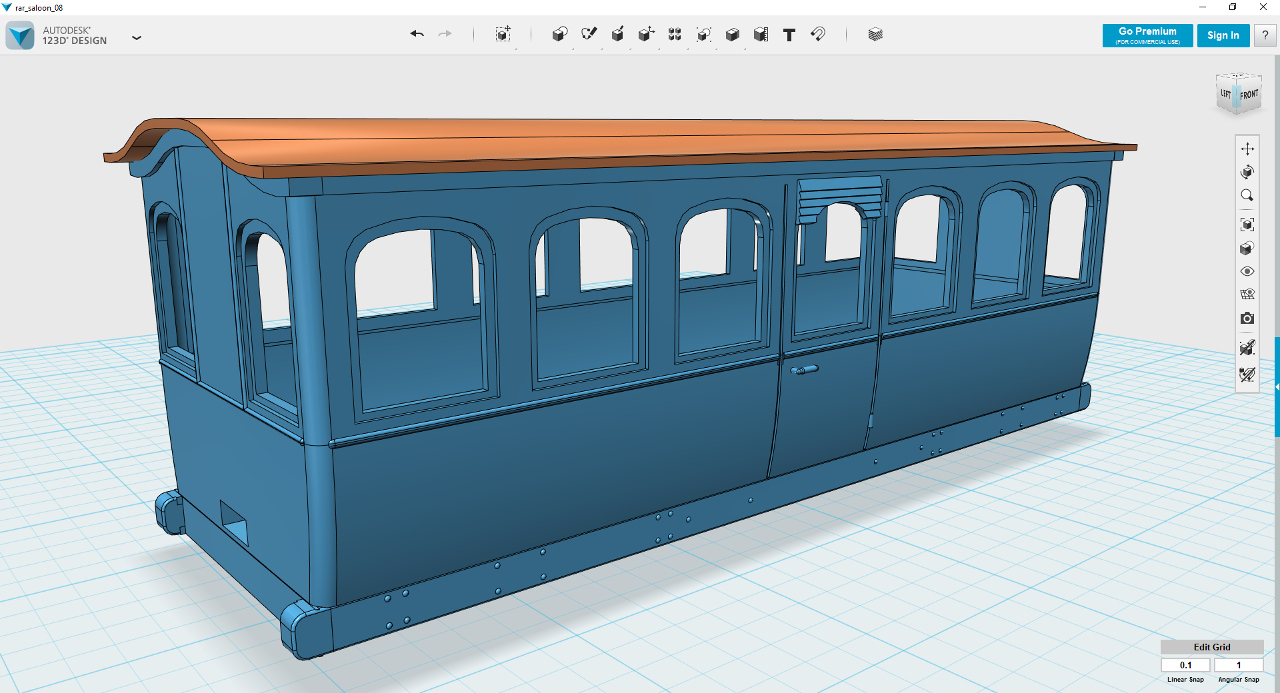Screen dimensions: 1280x693
Task: Select the Zoom magnifier tool
Action: click(x=1247, y=195)
